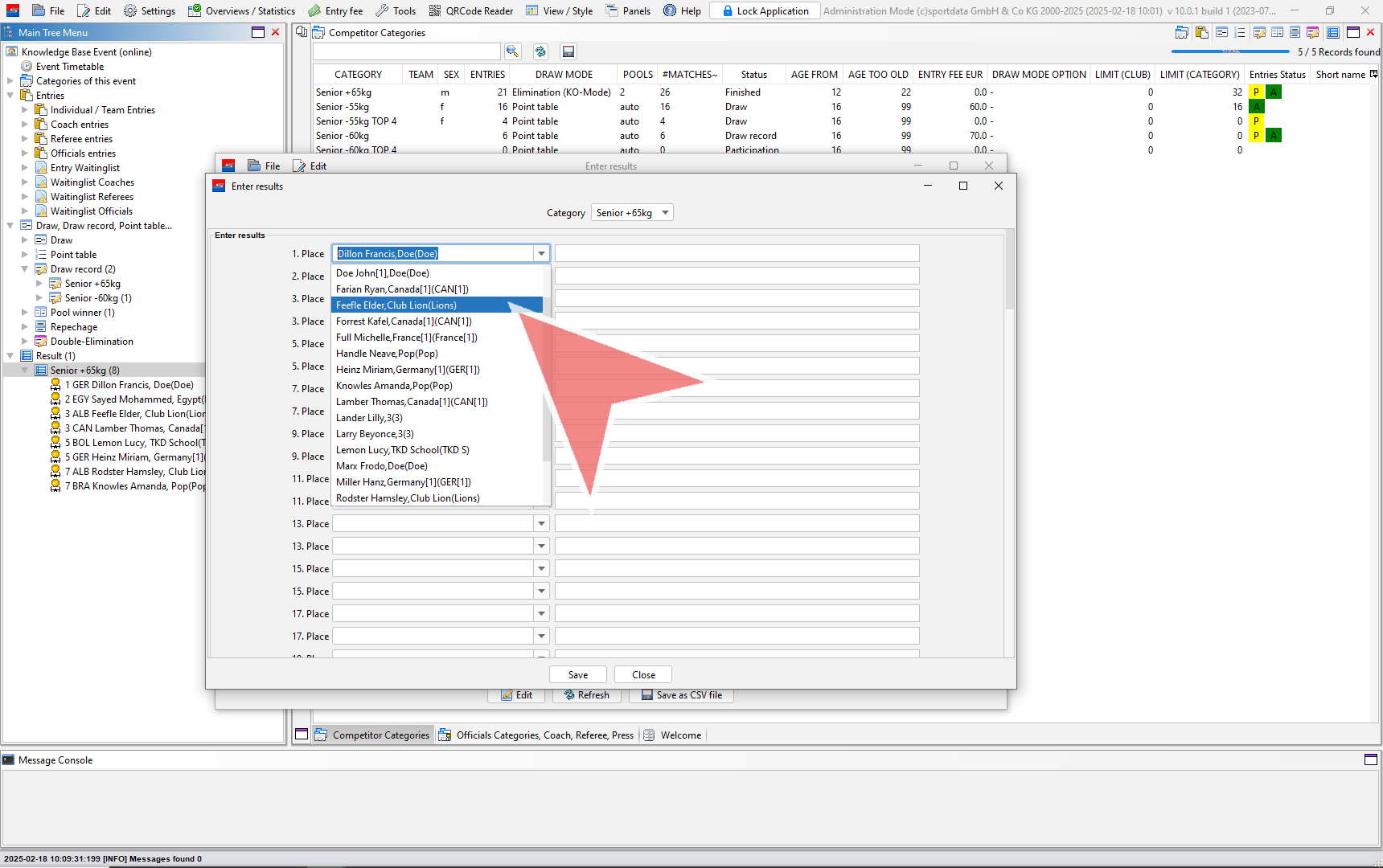Viewport: 1383px width, 868px height.
Task: Click Save in the Enter results dialog
Action: (x=577, y=675)
